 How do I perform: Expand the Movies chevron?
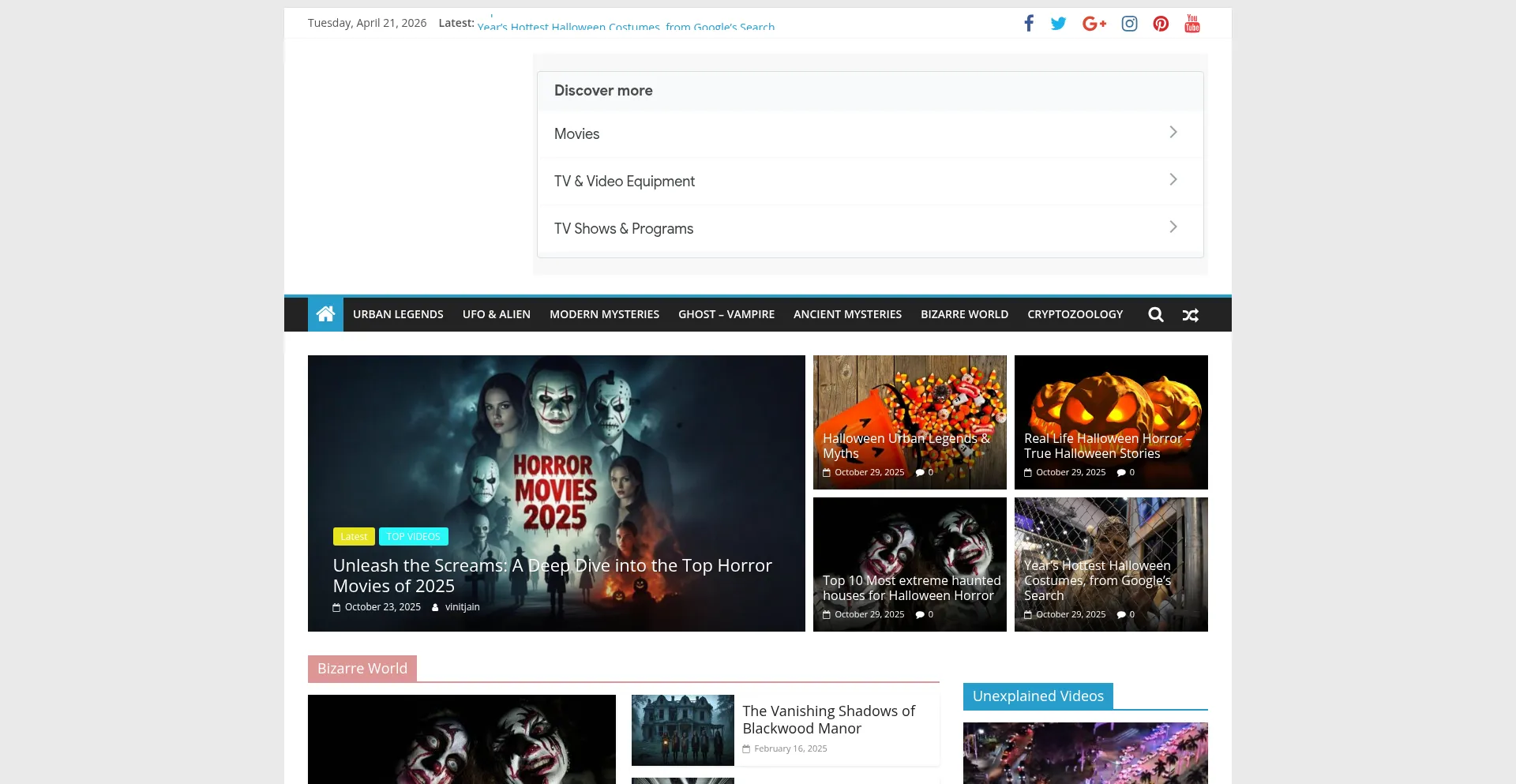click(x=1173, y=132)
